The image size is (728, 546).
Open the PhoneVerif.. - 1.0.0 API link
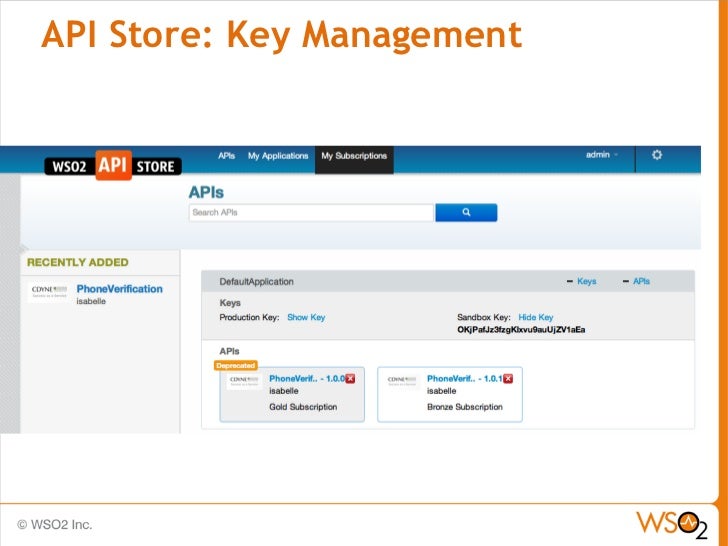pyautogui.click(x=307, y=379)
